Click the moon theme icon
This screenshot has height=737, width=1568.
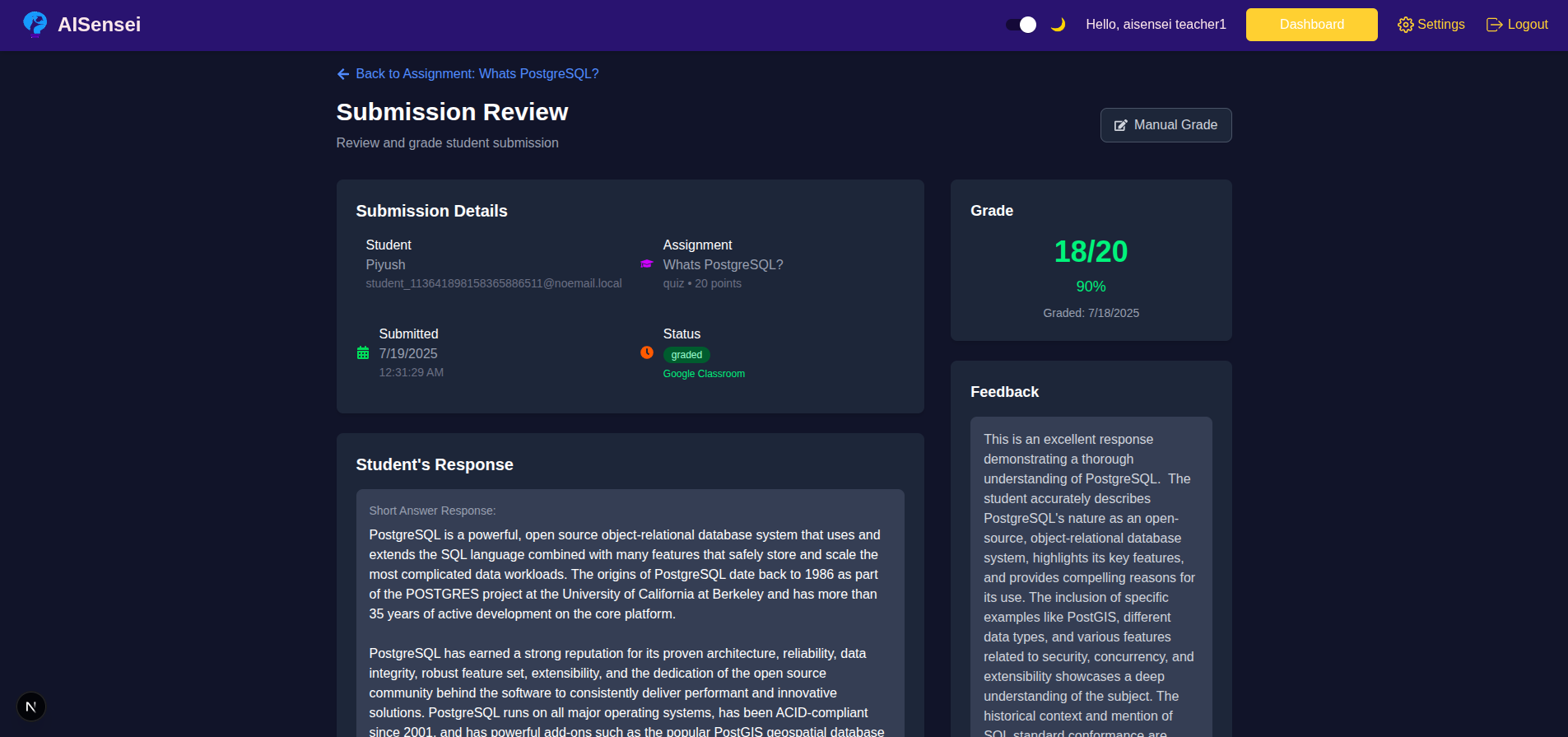coord(1059,25)
